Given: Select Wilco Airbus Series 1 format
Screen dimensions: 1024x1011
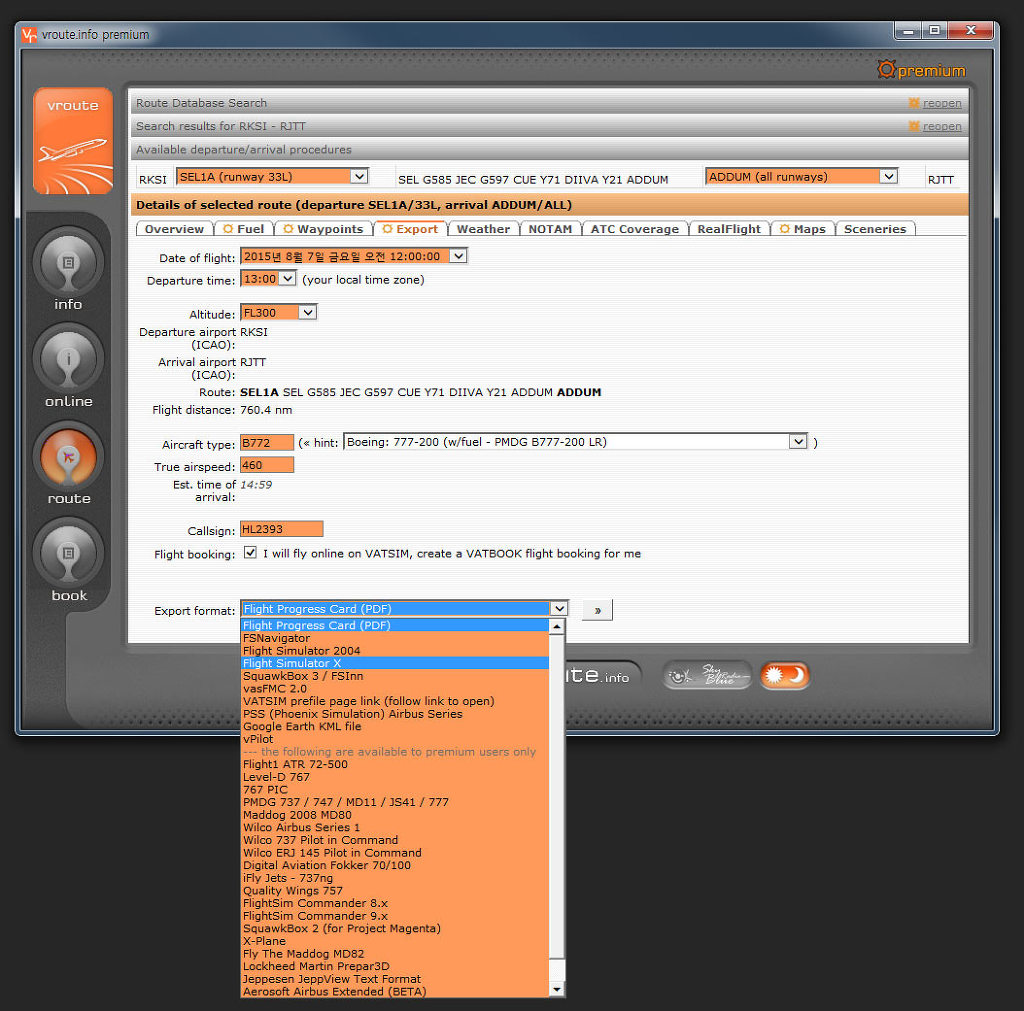Looking at the screenshot, I should click(394, 827).
